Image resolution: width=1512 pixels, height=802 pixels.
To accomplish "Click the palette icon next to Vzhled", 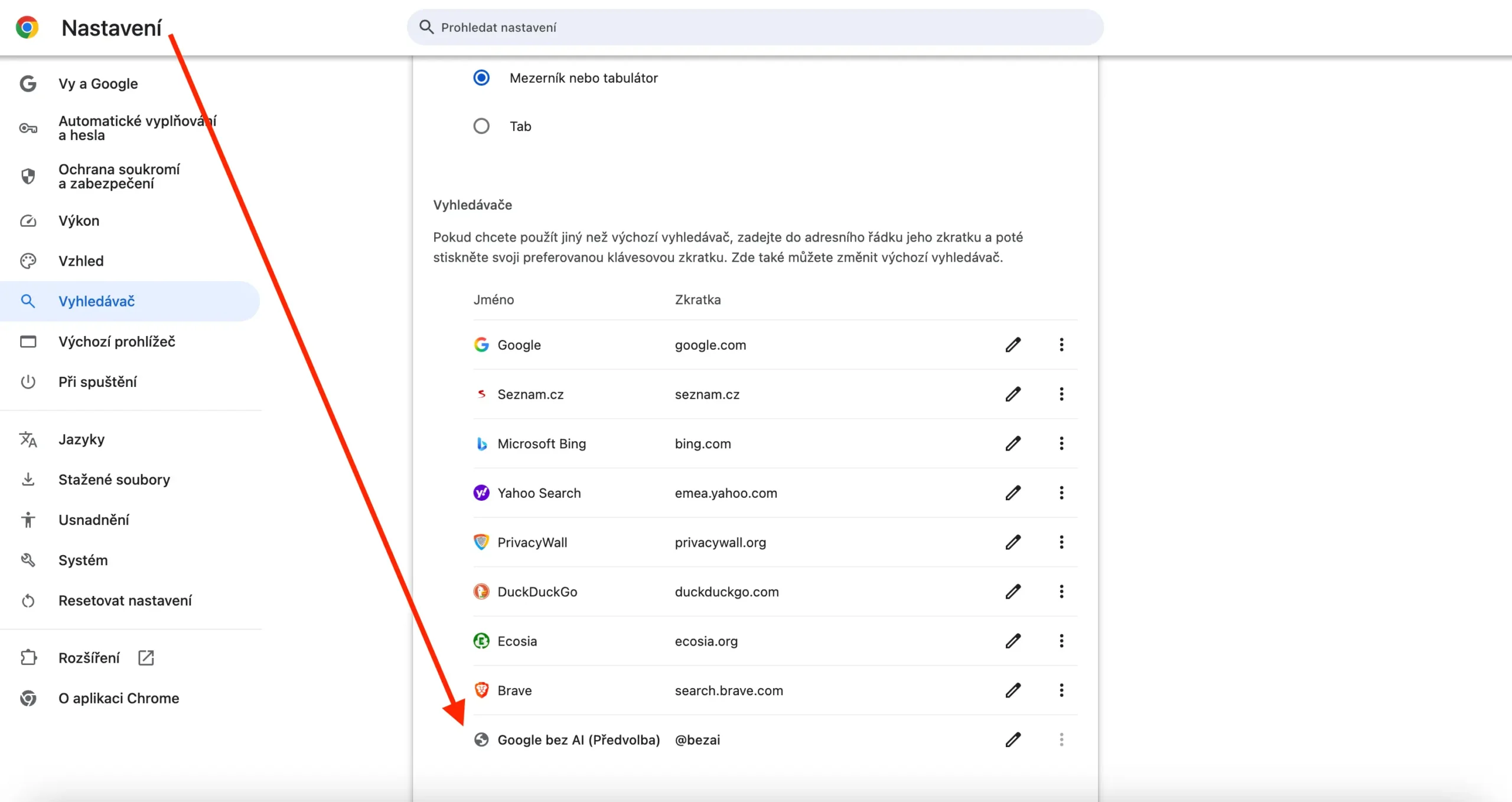I will (x=28, y=260).
